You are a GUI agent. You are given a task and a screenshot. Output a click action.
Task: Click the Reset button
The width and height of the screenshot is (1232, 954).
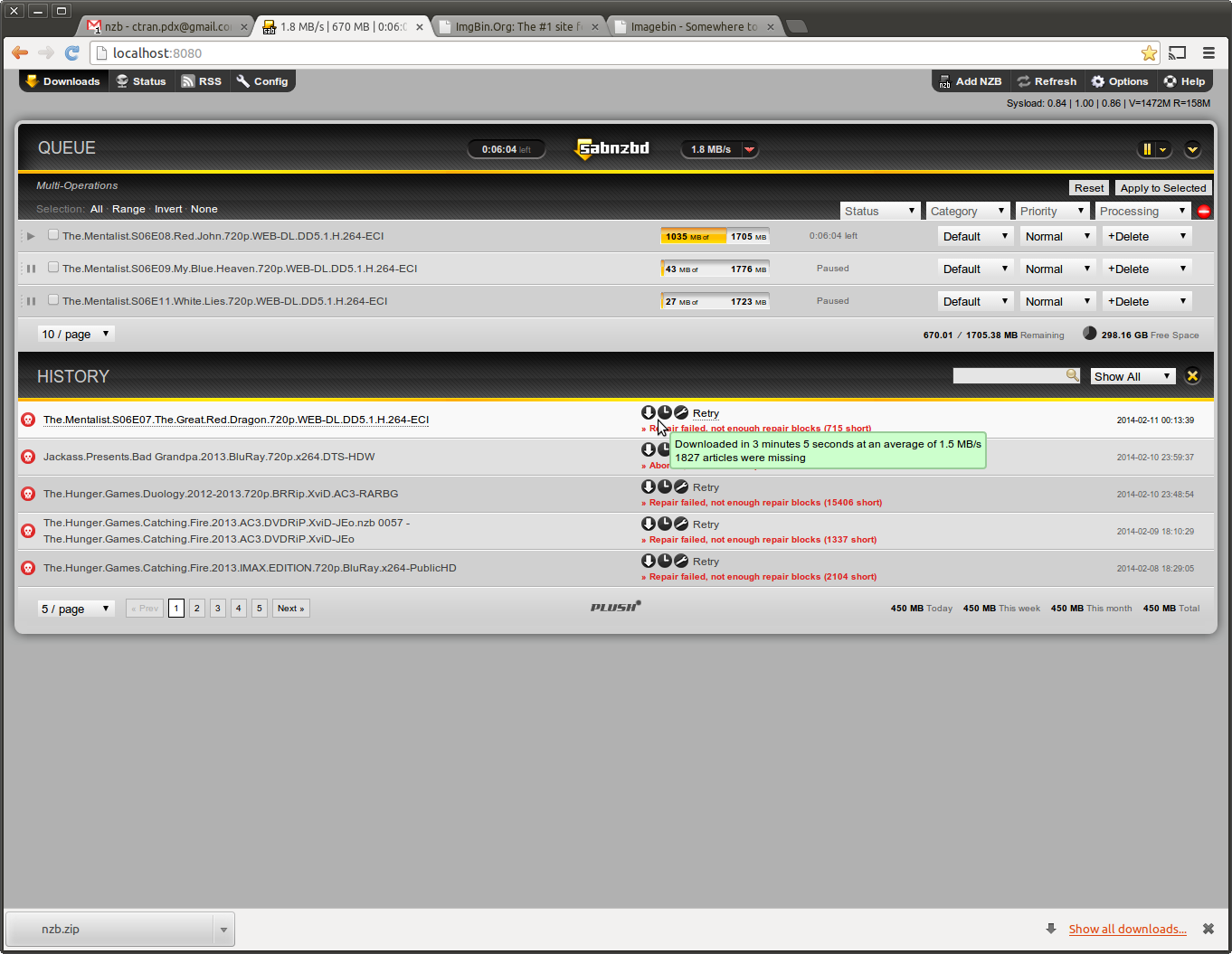point(1089,188)
